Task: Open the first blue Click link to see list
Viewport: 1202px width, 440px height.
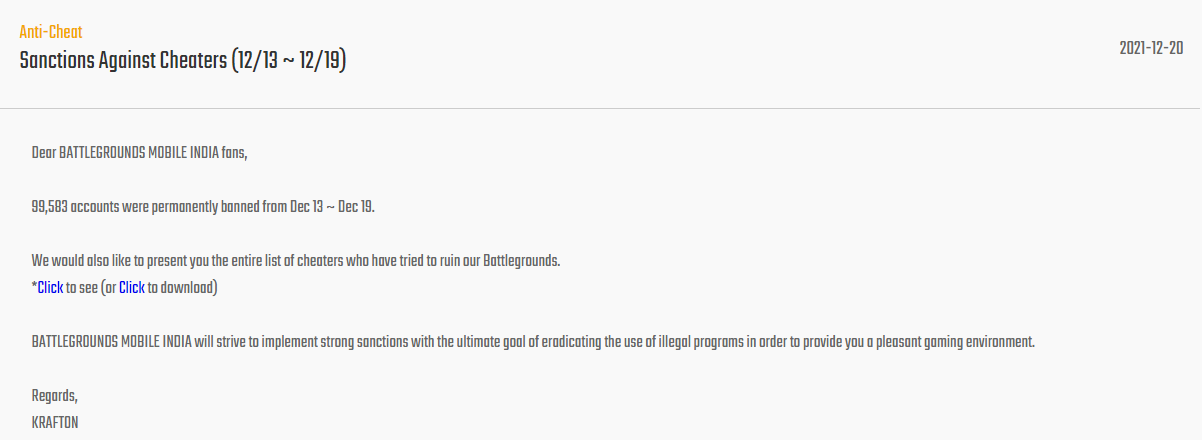Action: click(x=50, y=288)
